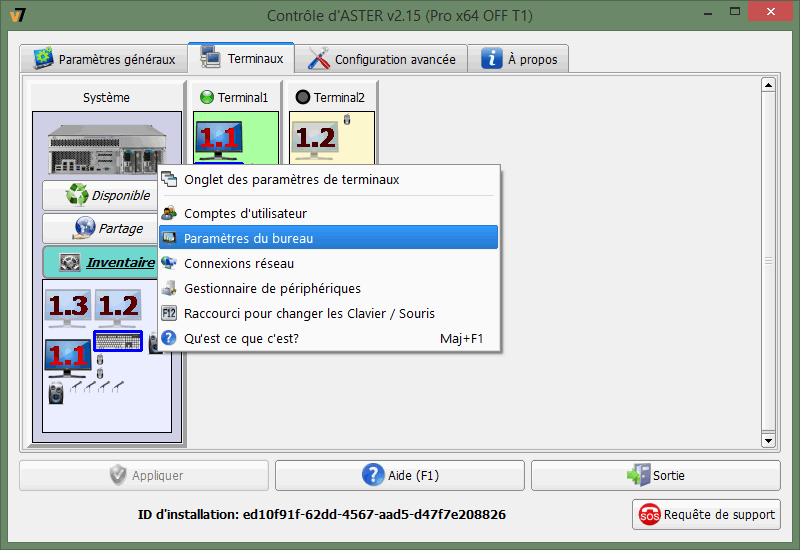Launch Gestionnaire de périphériques
800x550 pixels.
tap(329, 288)
